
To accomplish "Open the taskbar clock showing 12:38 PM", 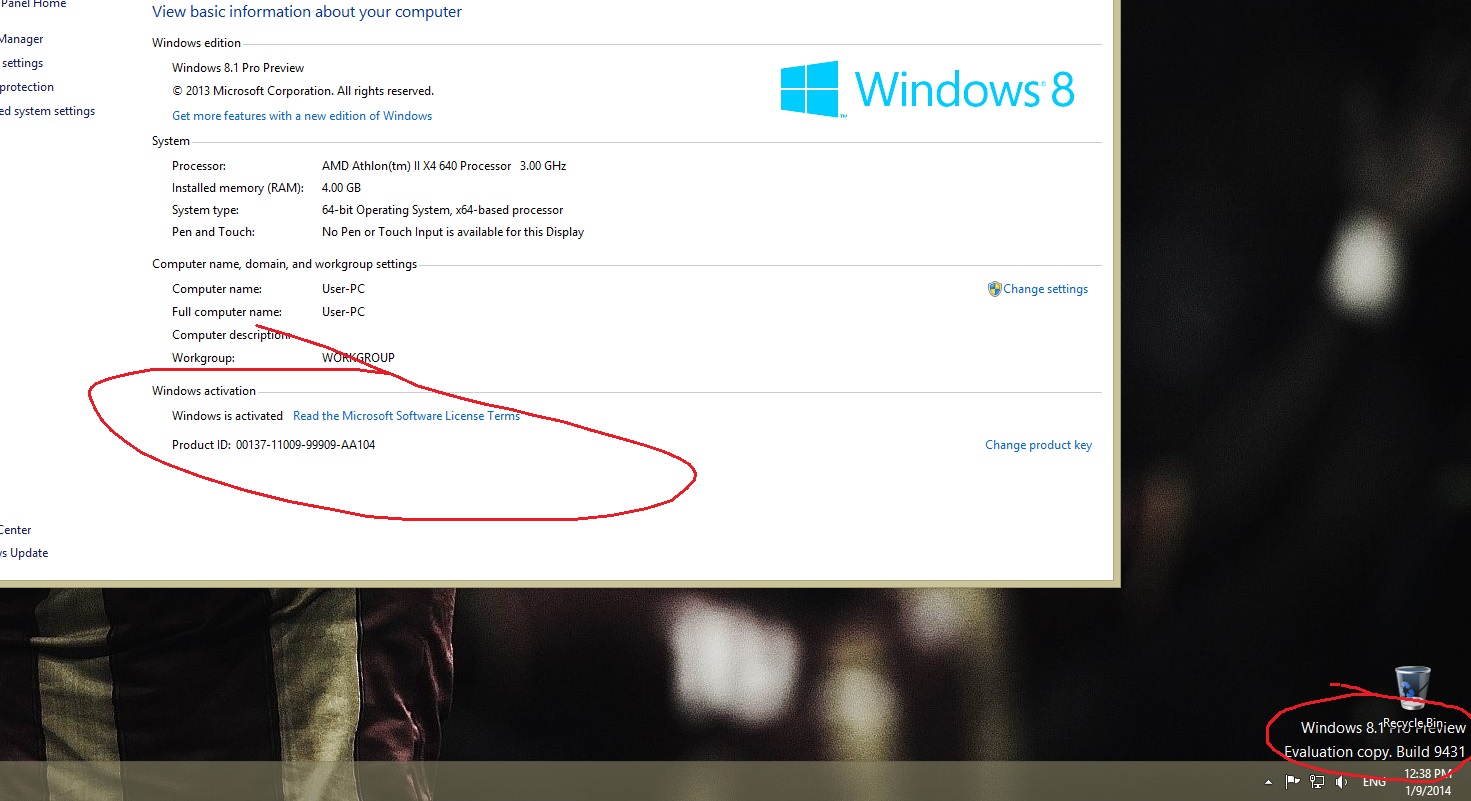I will tap(1427, 782).
